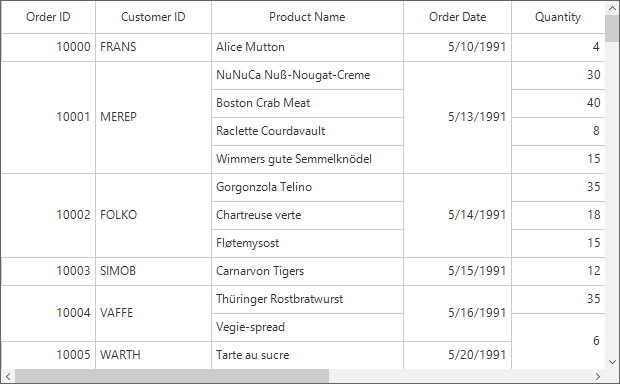Select the merged order 10001 cell
Image resolution: width=620 pixels, height=384 pixels.
click(48, 117)
